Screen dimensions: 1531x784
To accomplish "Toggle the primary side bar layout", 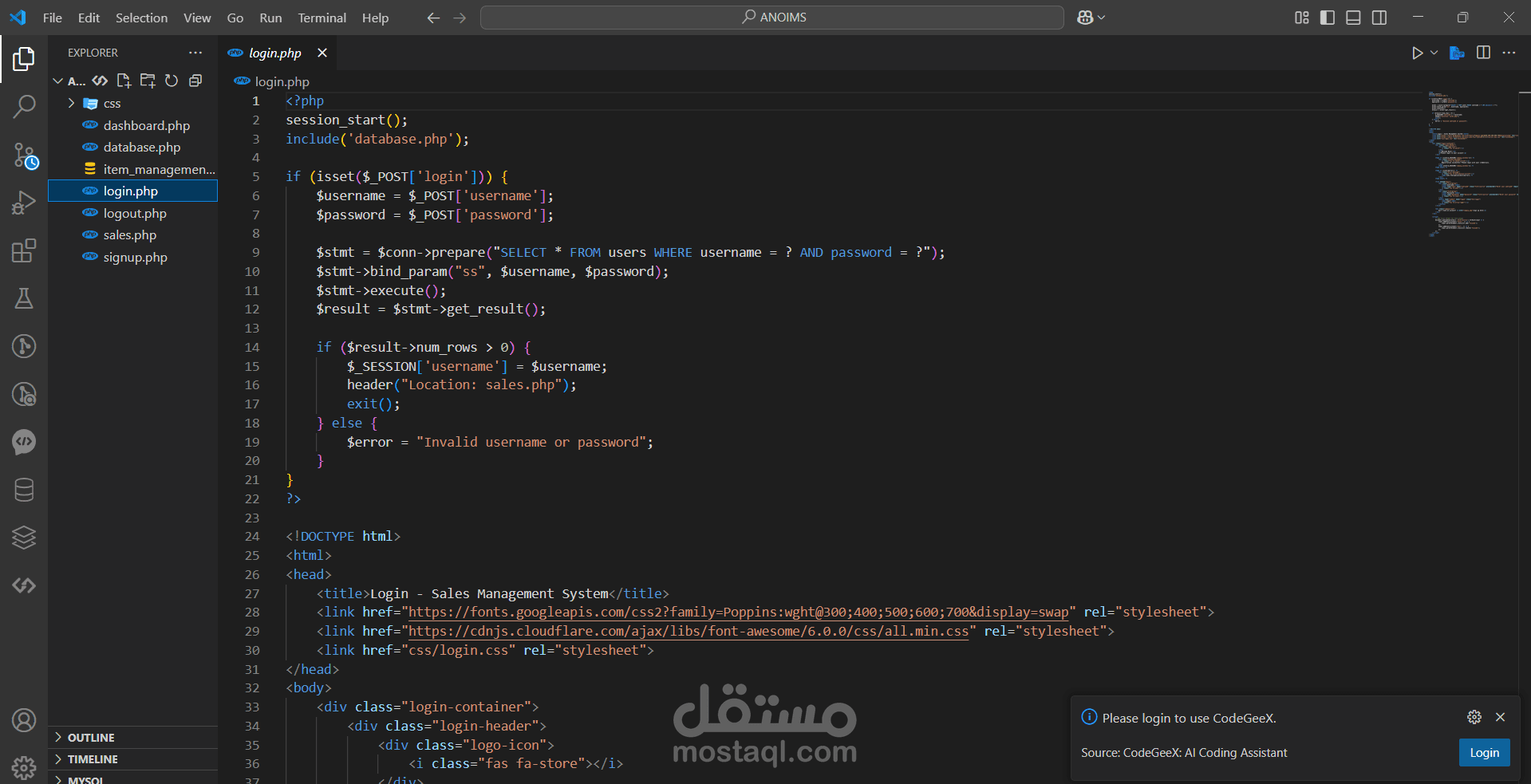I will click(x=1328, y=18).
